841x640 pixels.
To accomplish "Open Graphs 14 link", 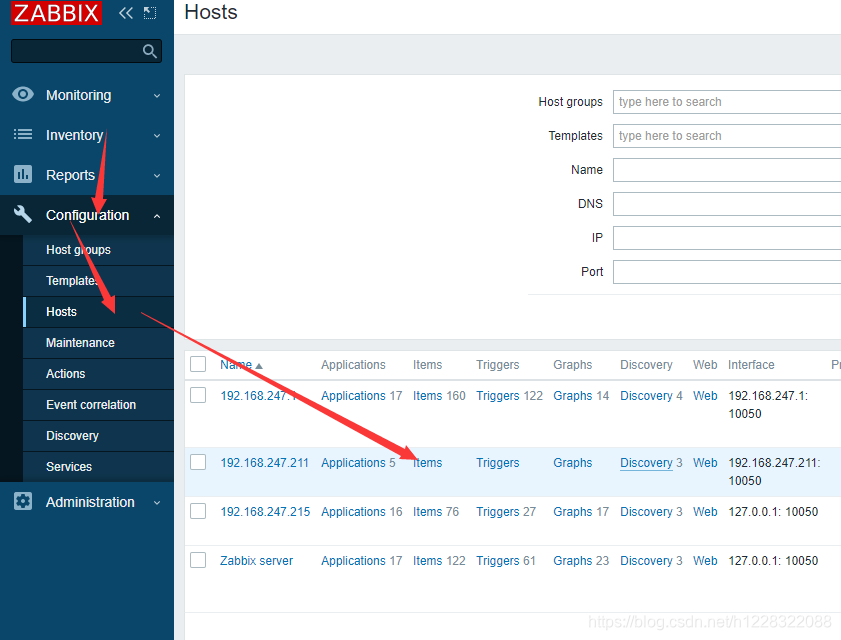I will [573, 395].
